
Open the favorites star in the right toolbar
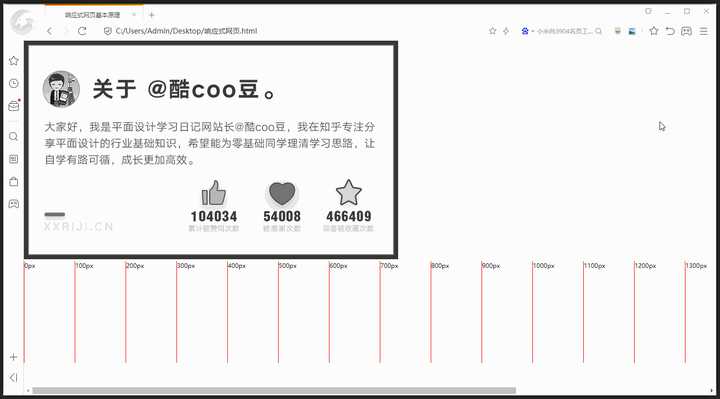pos(654,31)
